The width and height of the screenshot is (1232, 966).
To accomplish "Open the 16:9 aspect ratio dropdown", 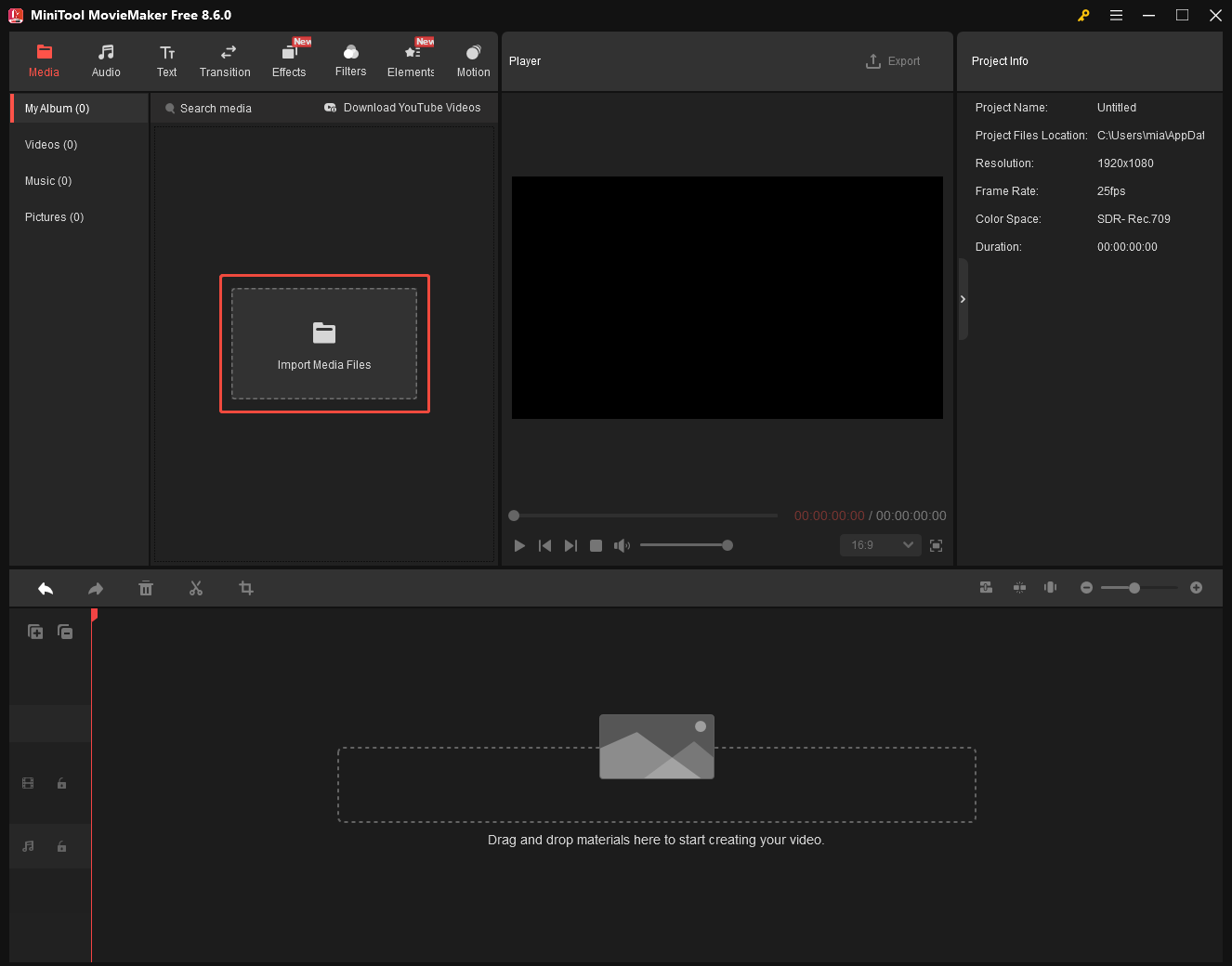I will click(x=880, y=545).
